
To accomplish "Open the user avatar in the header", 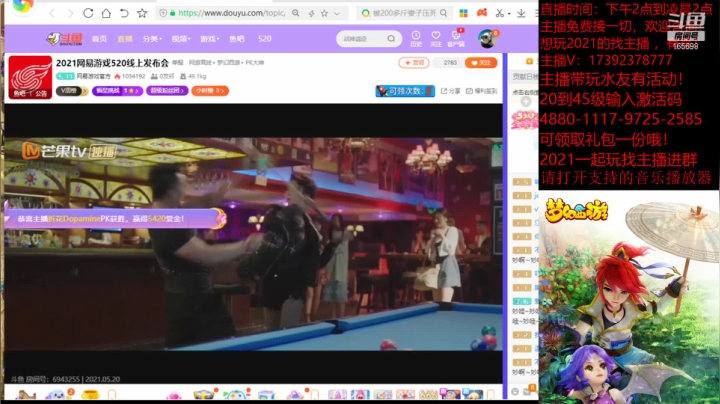I will (x=487, y=39).
